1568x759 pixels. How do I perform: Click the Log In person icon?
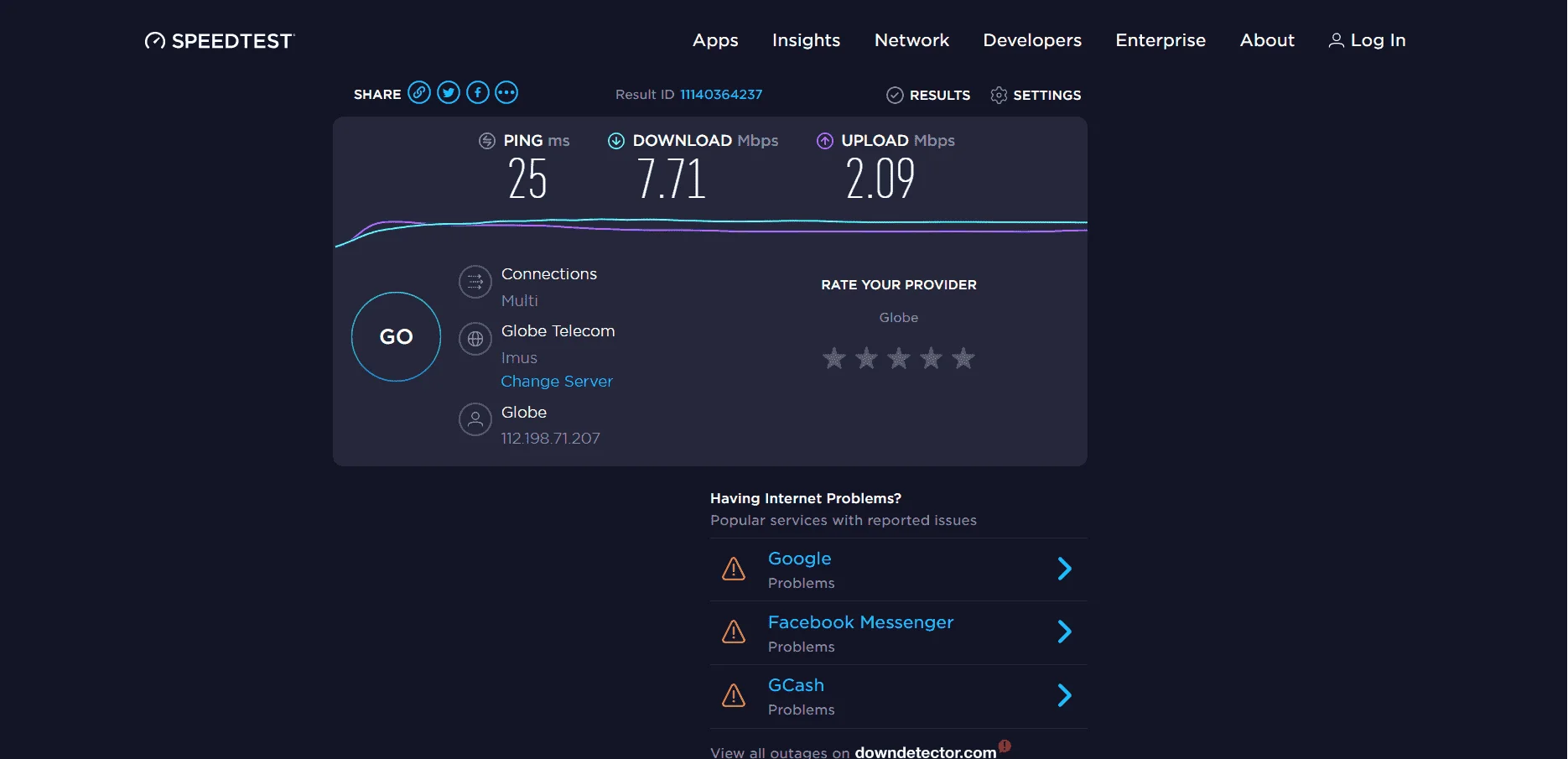[1337, 40]
